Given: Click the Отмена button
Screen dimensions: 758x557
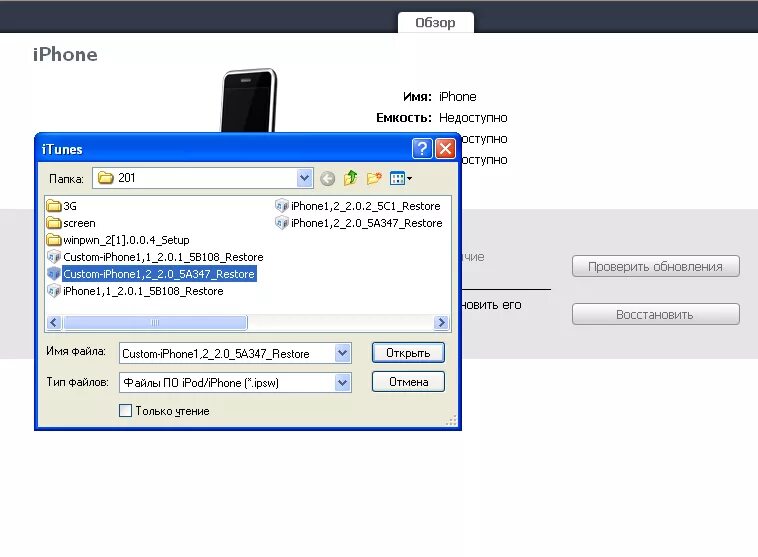Looking at the screenshot, I should pyautogui.click(x=408, y=382).
